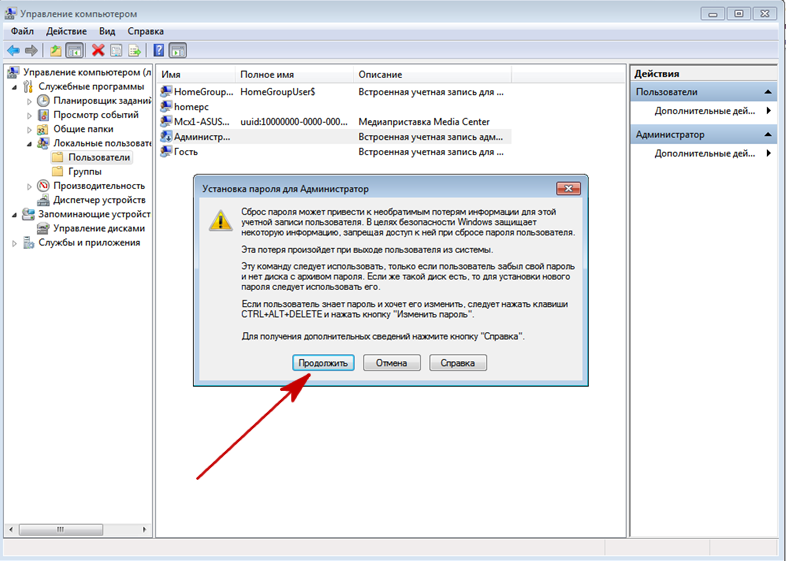Click the Справка button in dialog
Viewport: 786px width, 561px height.
(458, 362)
